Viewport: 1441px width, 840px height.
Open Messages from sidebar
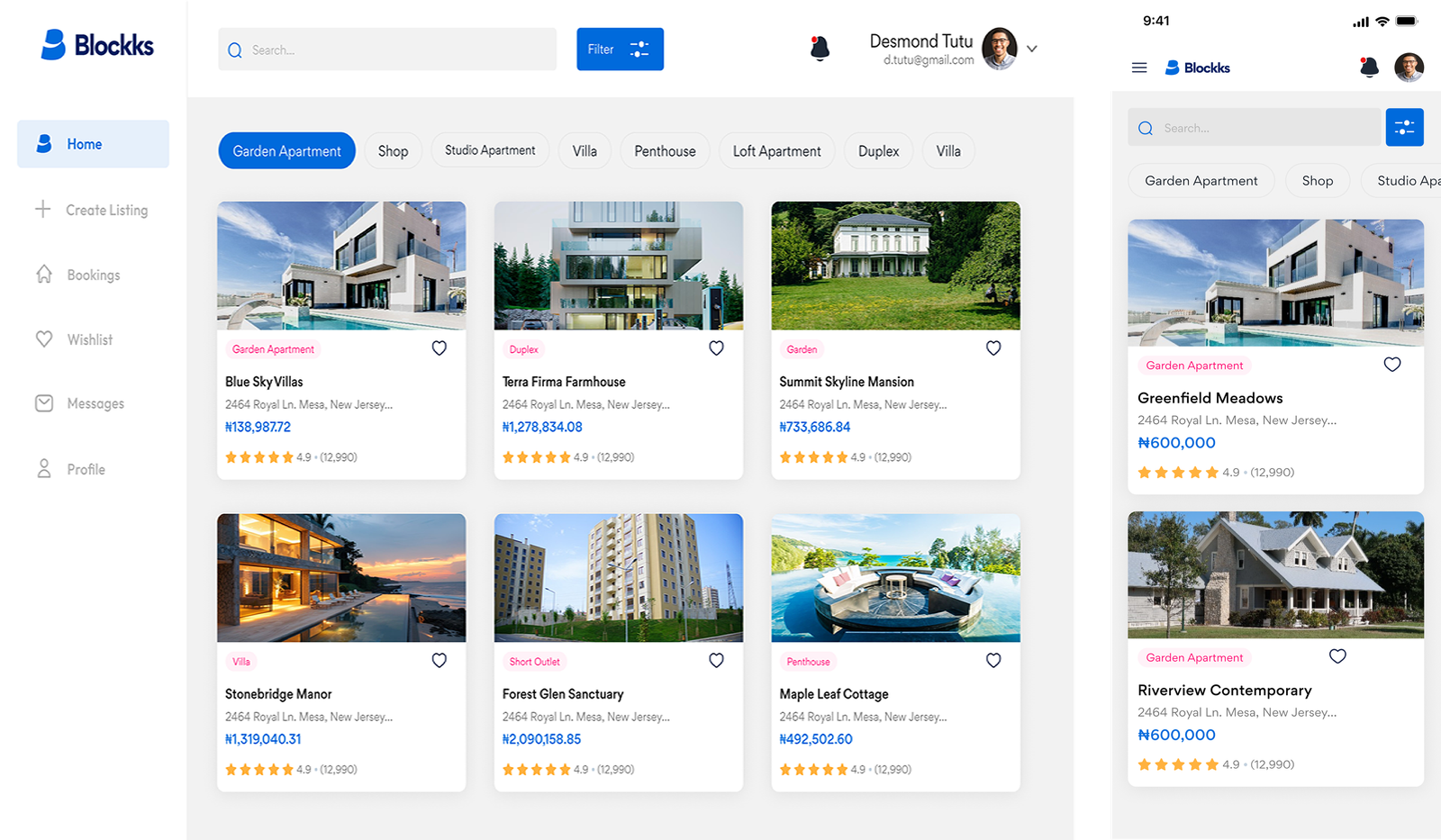tap(79, 403)
